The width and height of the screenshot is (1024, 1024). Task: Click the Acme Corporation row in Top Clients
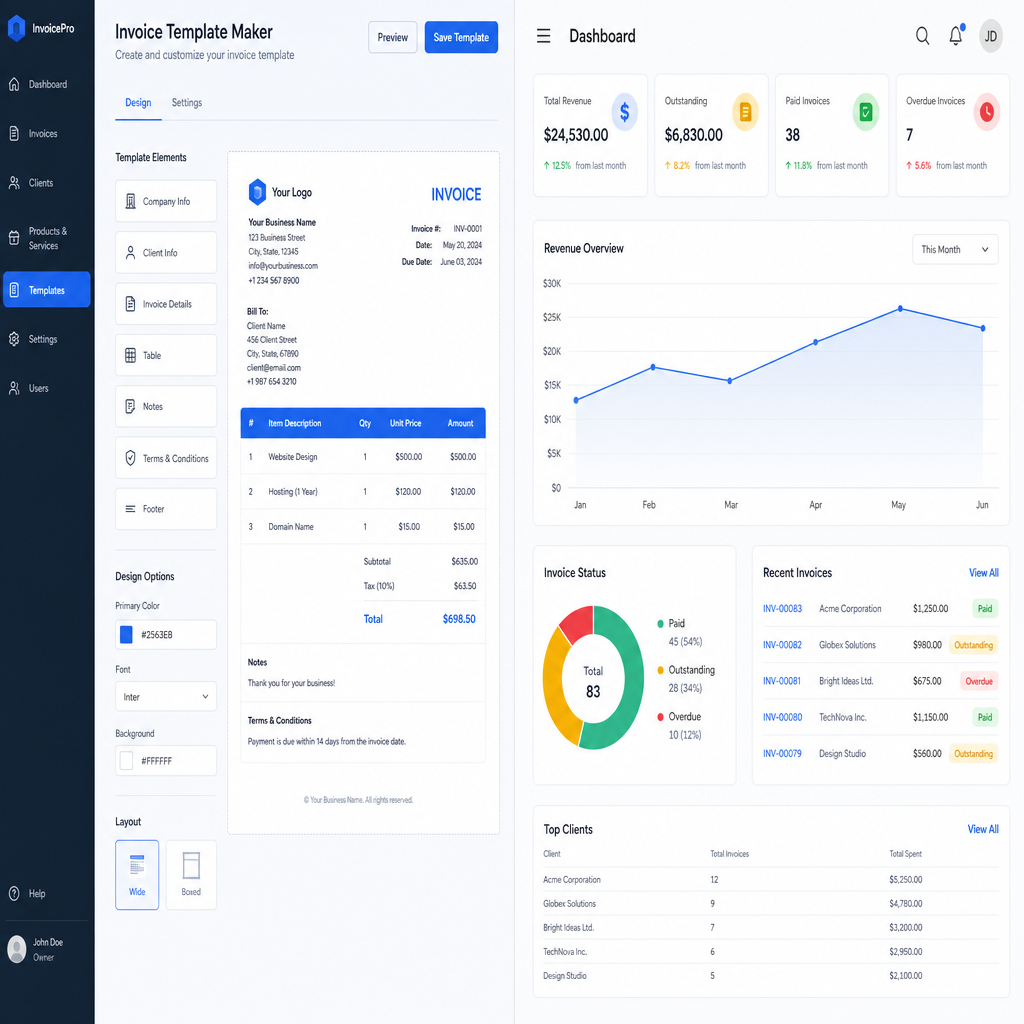(x=771, y=880)
